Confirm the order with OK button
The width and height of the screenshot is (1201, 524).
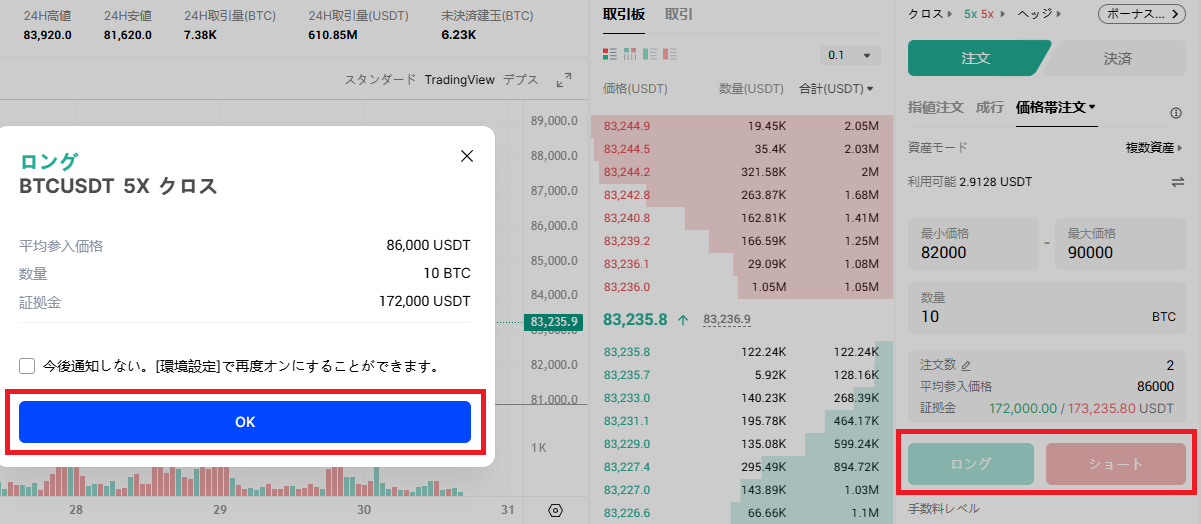[x=245, y=422]
